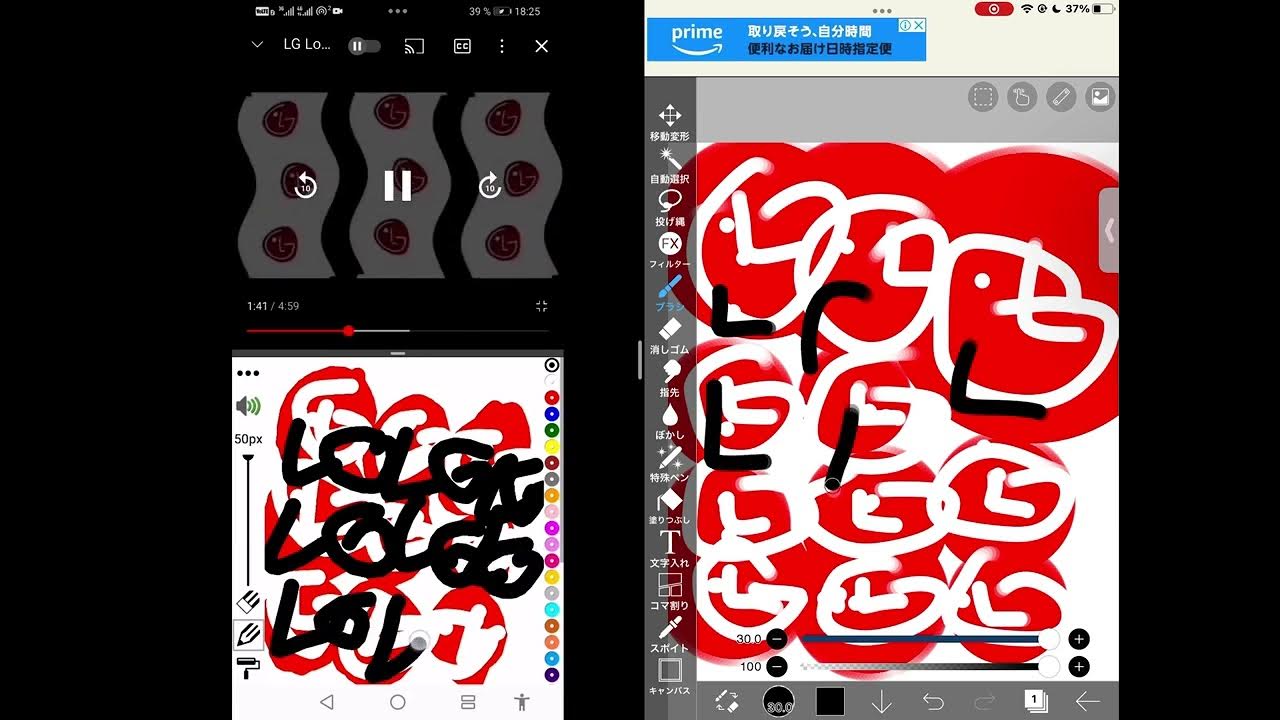
Task: Select the 投げ縄 lasso tool
Action: pos(669,208)
